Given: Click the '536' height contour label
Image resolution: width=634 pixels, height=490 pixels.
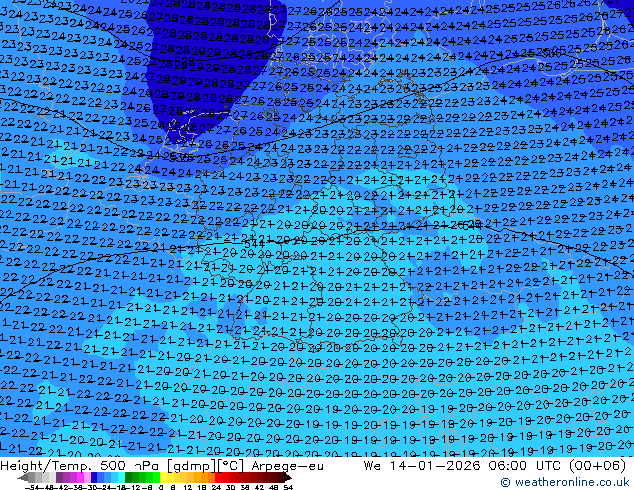Looking at the screenshot, I should (x=180, y=158).
